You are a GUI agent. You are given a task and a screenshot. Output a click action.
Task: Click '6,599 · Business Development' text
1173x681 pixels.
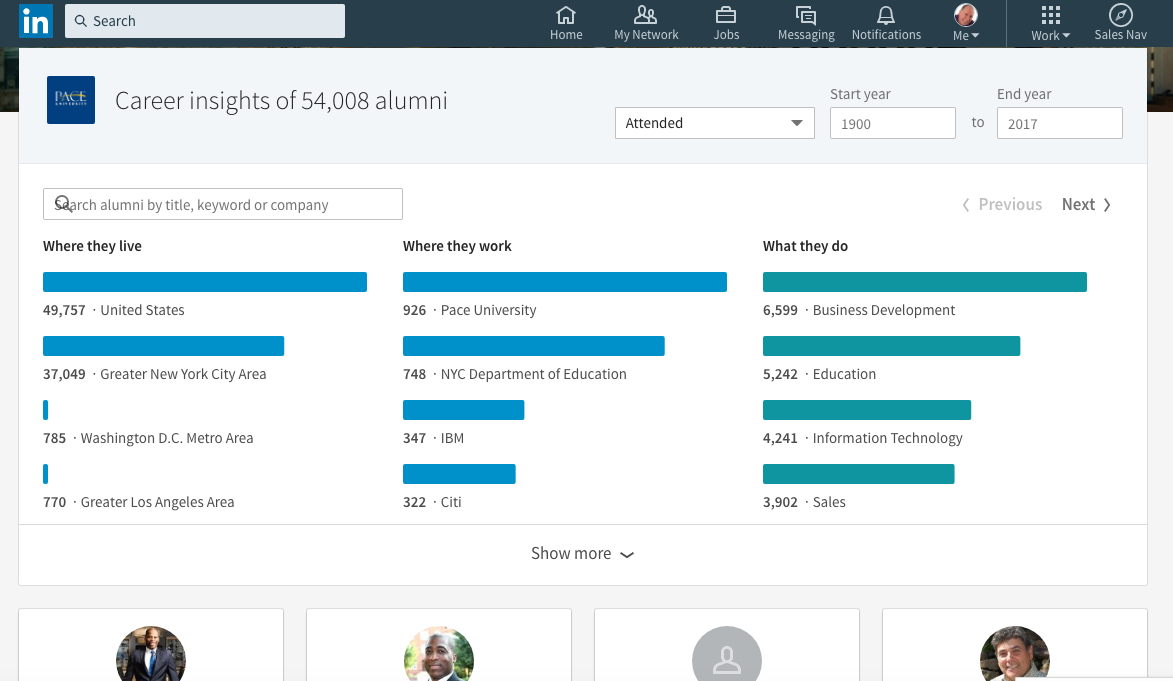point(859,310)
